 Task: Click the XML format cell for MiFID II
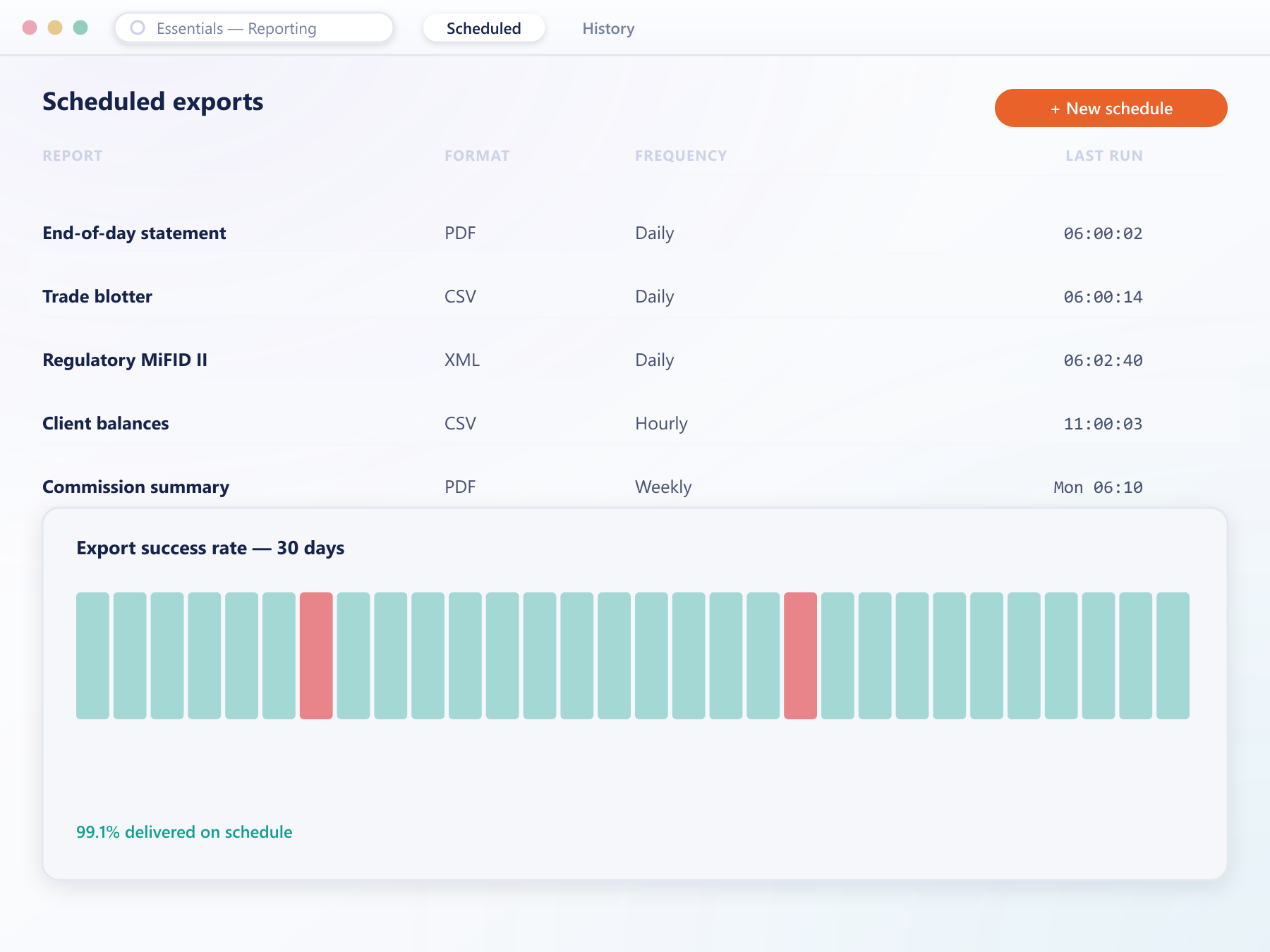click(462, 360)
